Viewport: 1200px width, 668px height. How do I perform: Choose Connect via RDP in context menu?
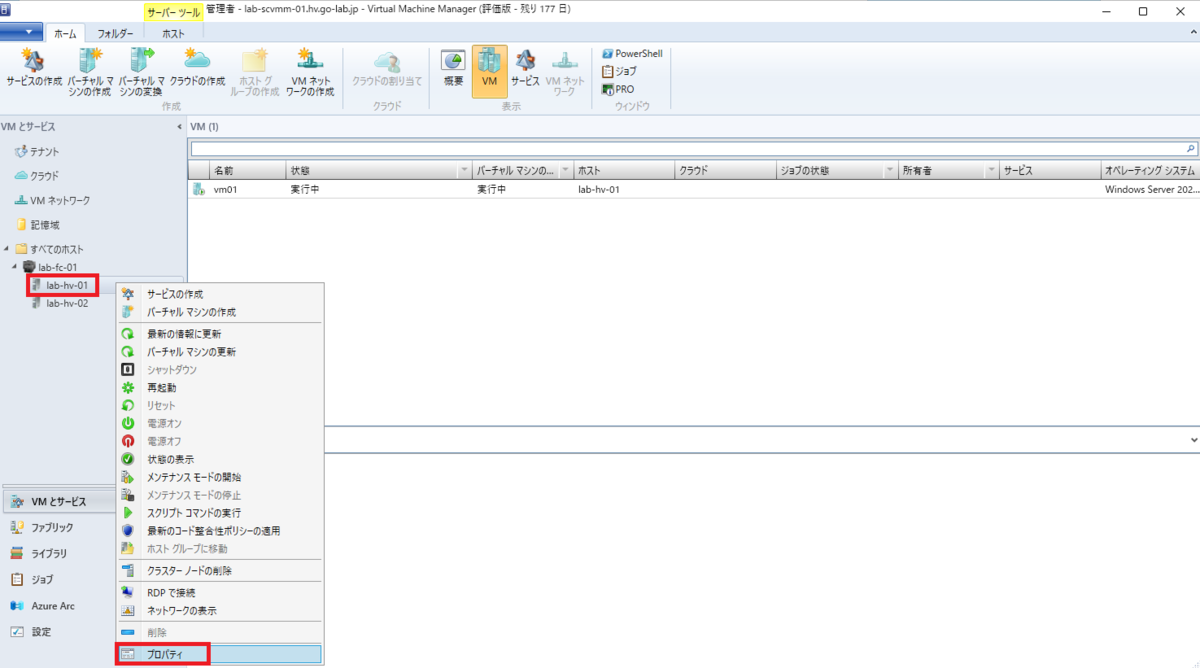click(x=220, y=592)
